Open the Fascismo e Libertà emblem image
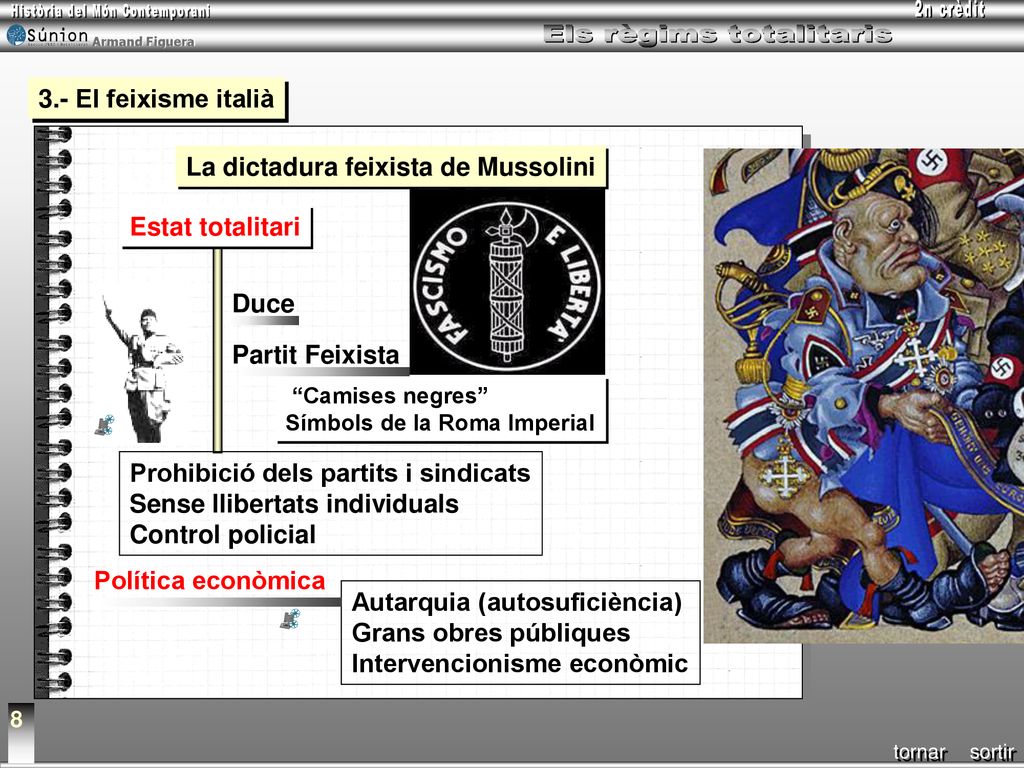Image resolution: width=1024 pixels, height=768 pixels. pos(507,282)
